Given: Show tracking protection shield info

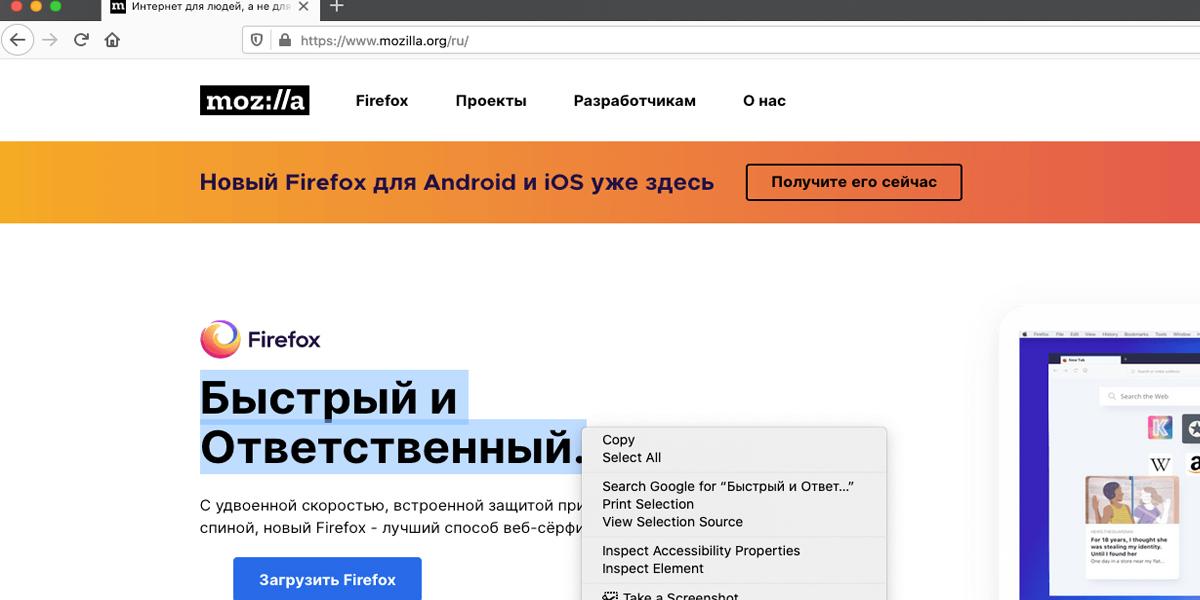Looking at the screenshot, I should 257,41.
